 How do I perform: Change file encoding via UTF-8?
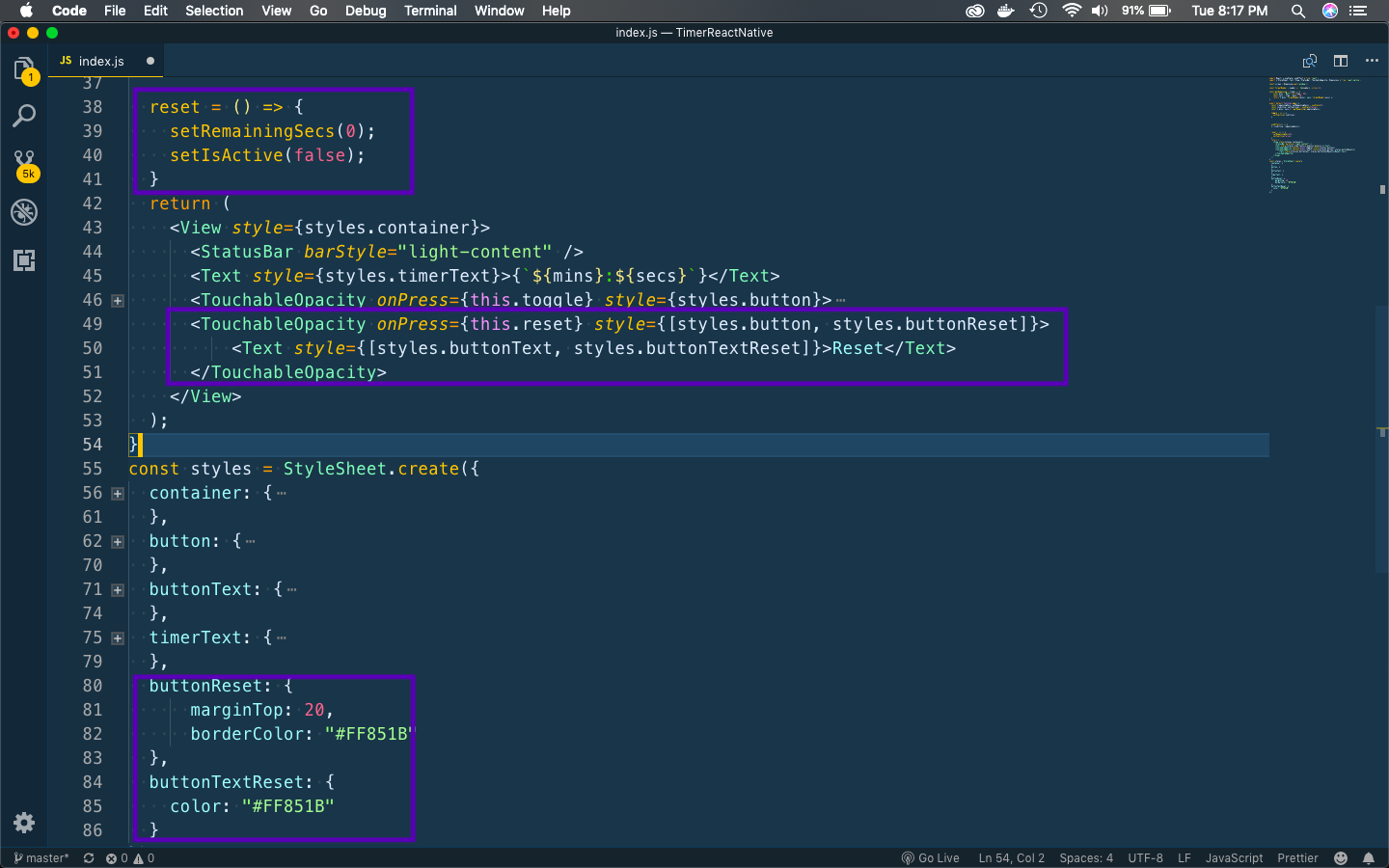click(x=1145, y=858)
